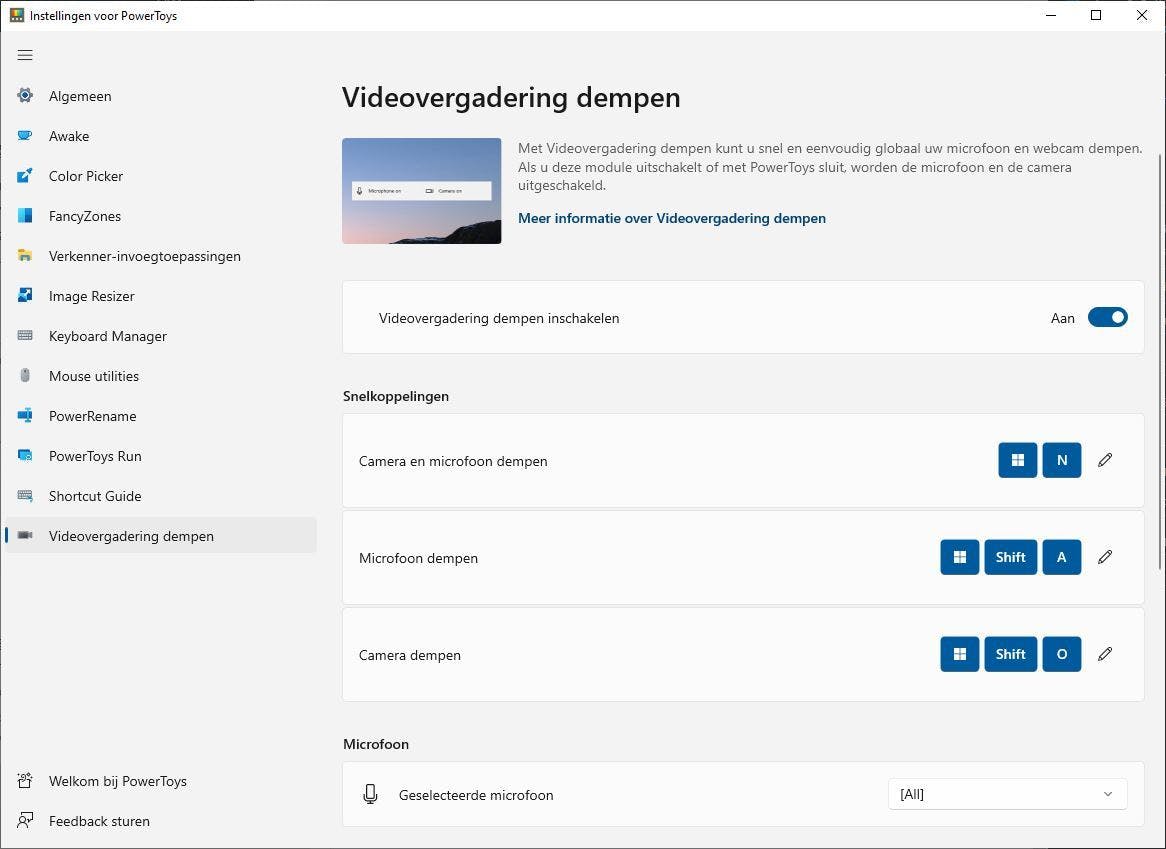Click the Color Picker sidebar icon
1166x849 pixels.
[25, 176]
